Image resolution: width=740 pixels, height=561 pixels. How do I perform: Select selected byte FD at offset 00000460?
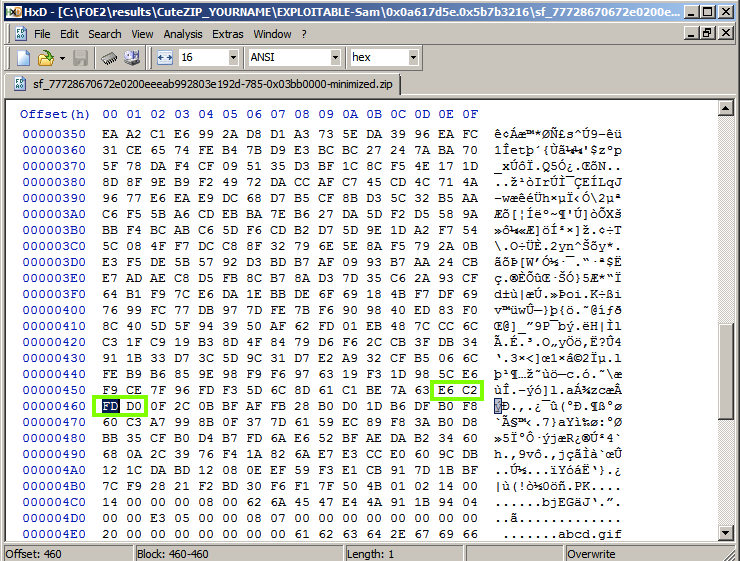pyautogui.click(x=110, y=406)
